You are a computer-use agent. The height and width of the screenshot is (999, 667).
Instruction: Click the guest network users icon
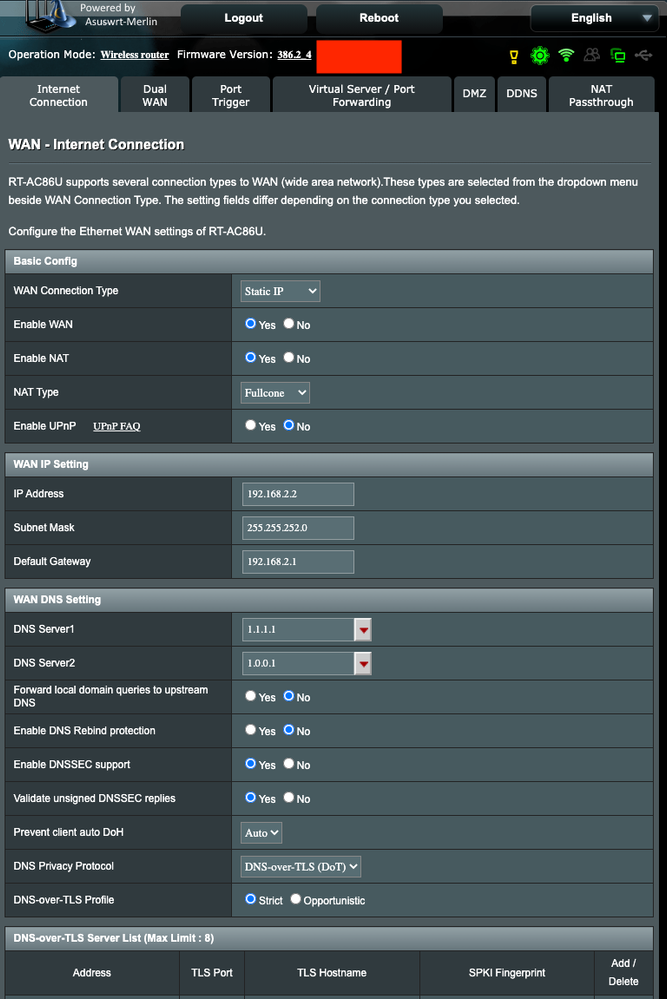pyautogui.click(x=593, y=56)
